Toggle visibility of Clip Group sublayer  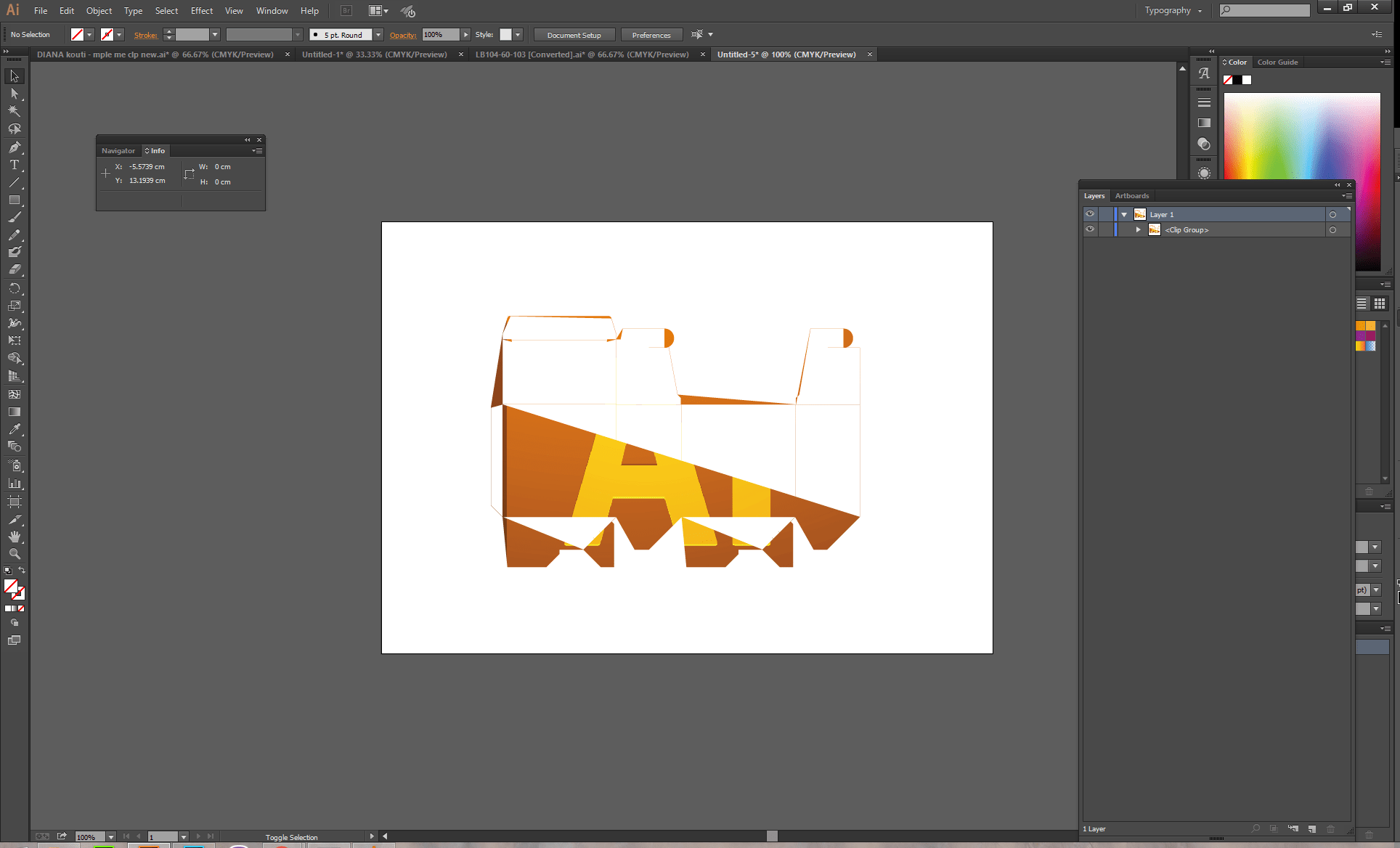pos(1090,229)
